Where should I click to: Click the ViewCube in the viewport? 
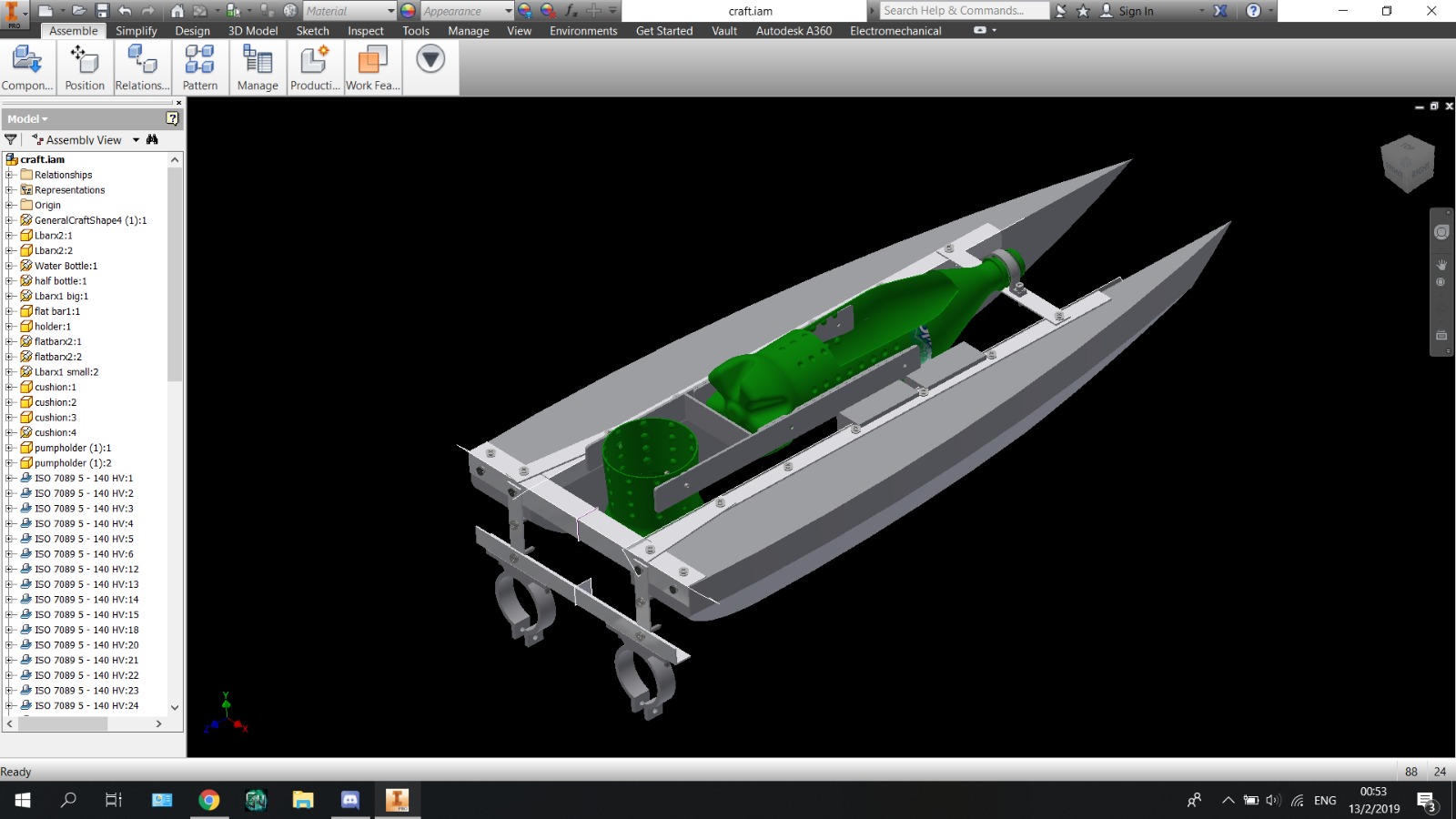[1408, 164]
